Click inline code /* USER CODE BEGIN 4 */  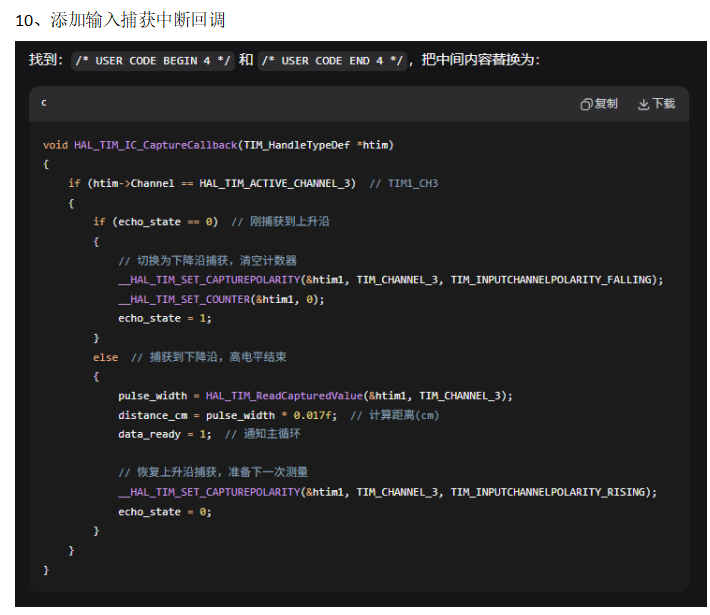(153, 61)
